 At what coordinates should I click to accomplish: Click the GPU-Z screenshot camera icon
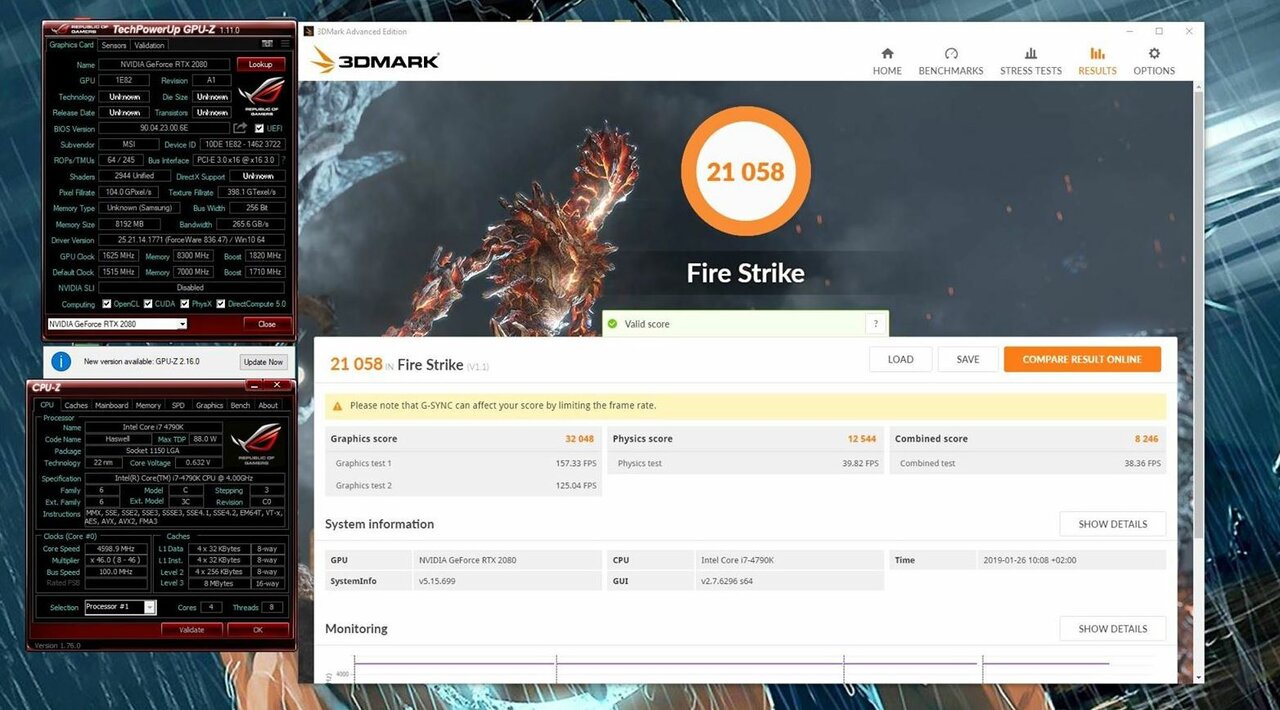point(267,45)
